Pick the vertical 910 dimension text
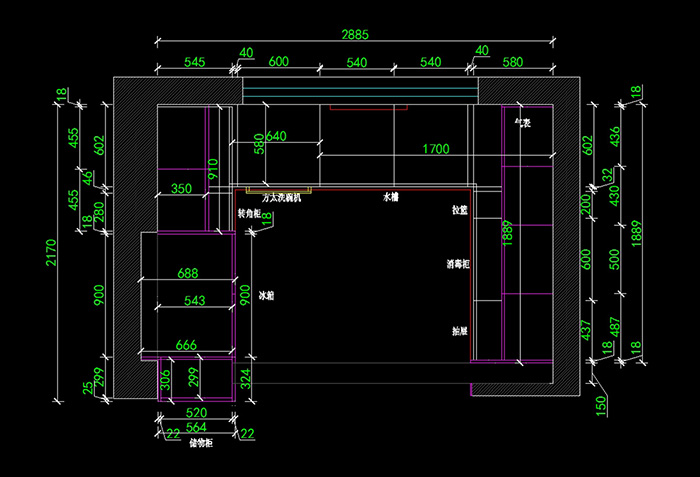The height and width of the screenshot is (477, 700). tap(212, 168)
